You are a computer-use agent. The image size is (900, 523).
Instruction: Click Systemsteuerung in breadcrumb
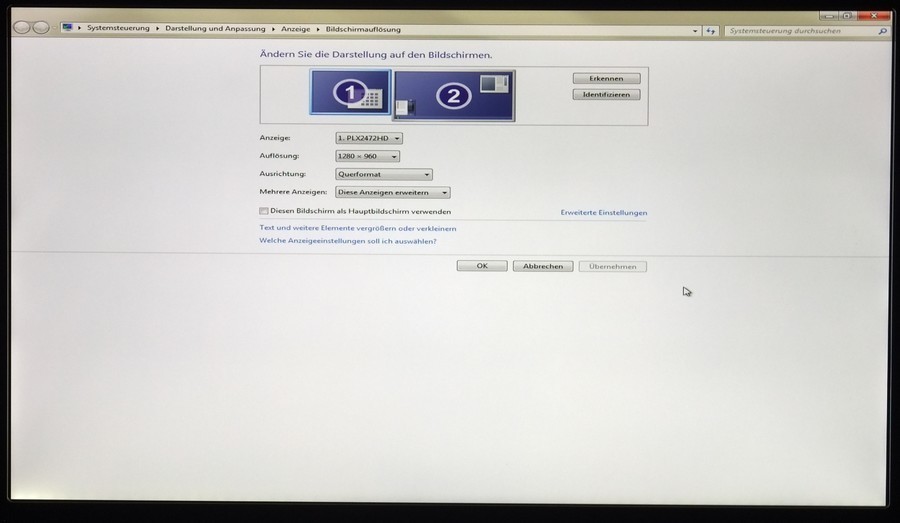118,28
